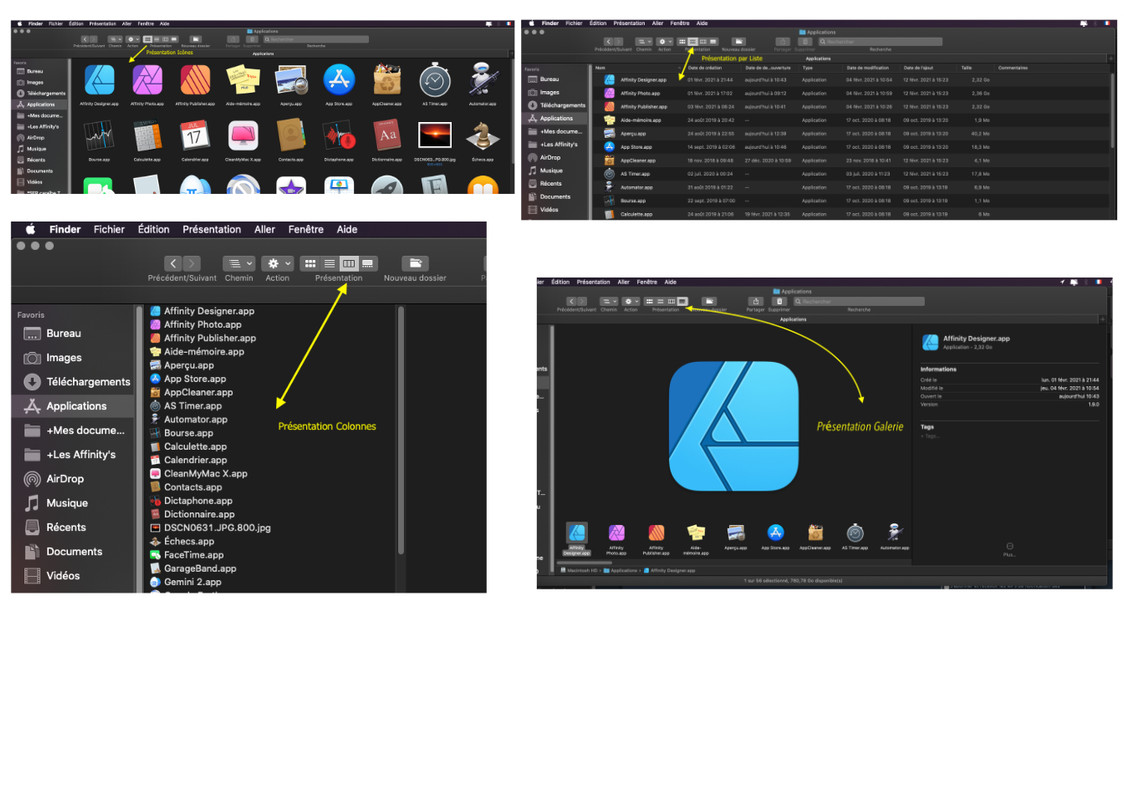Viewport: 1124px width, 800px height.
Task: Click Macintosh HD in the gallery window path bar
Action: 579,571
